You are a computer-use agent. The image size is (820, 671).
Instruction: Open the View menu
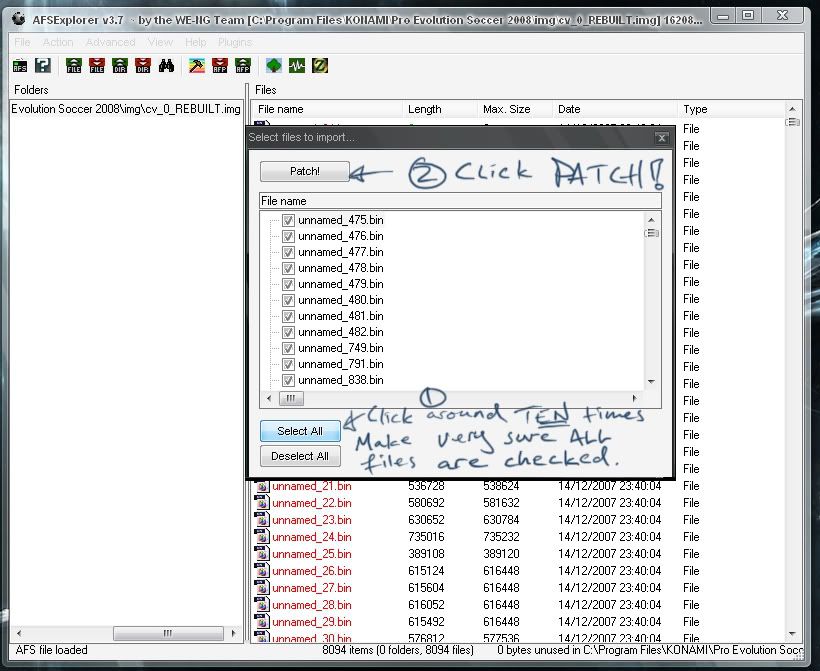tap(160, 42)
